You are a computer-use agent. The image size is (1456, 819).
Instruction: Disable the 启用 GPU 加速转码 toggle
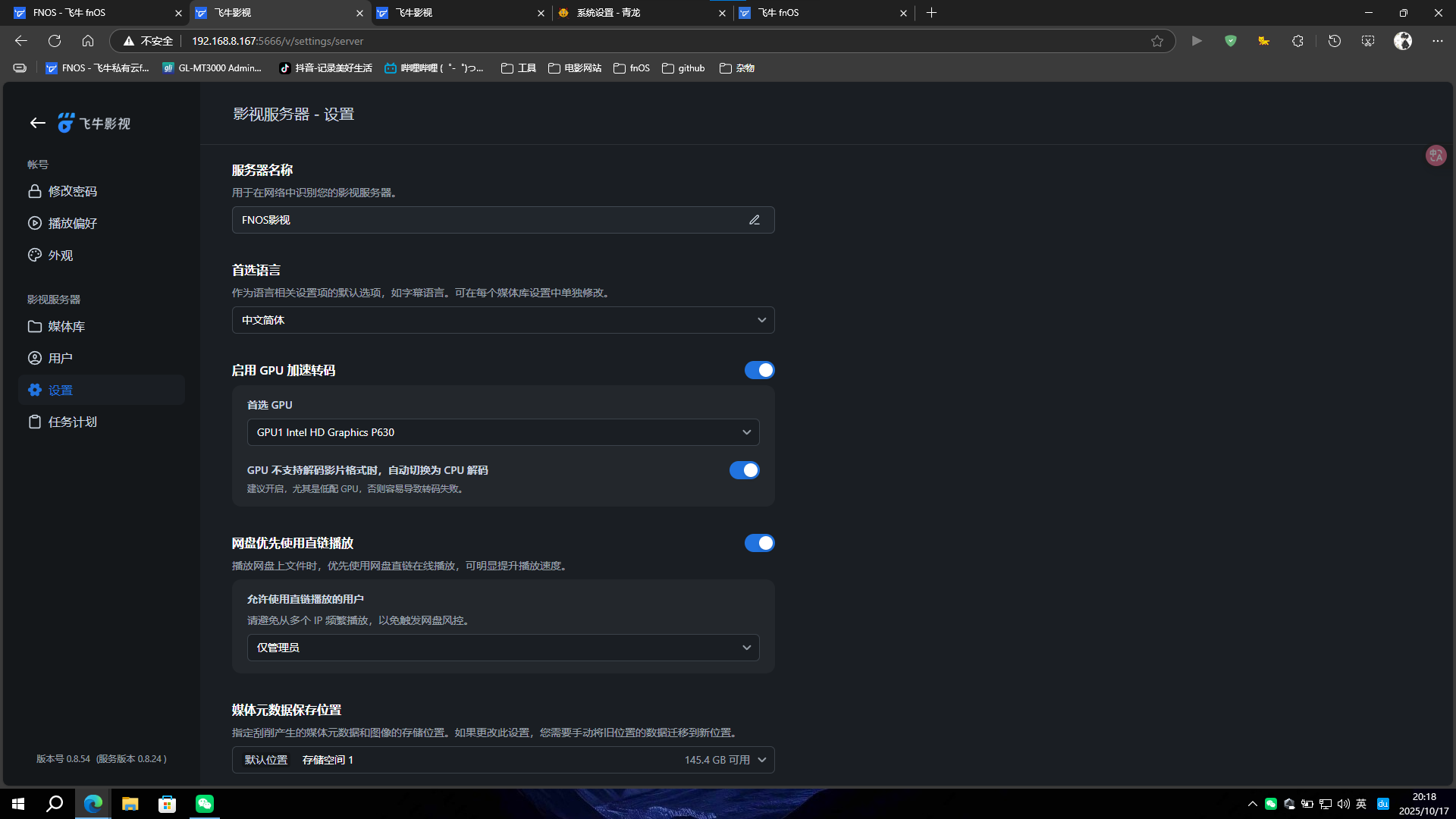[x=759, y=370]
